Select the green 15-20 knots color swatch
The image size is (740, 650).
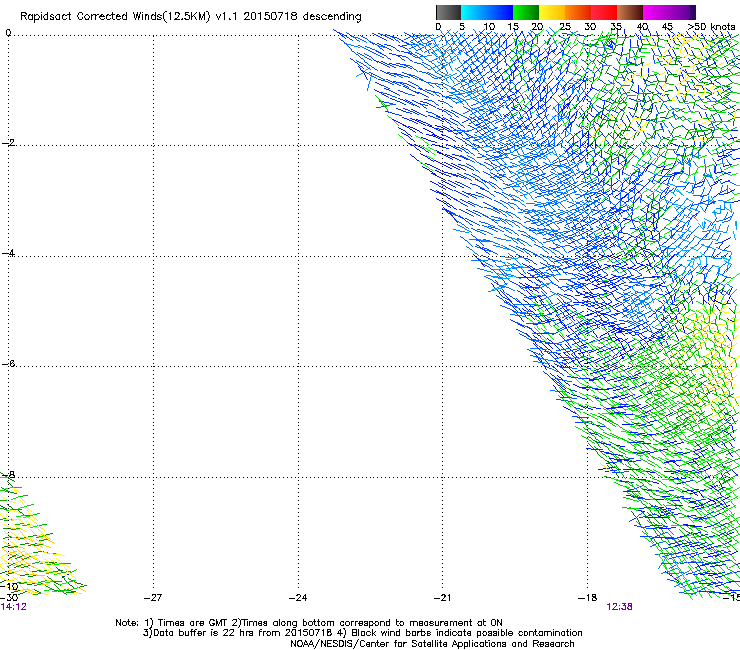(x=526, y=12)
